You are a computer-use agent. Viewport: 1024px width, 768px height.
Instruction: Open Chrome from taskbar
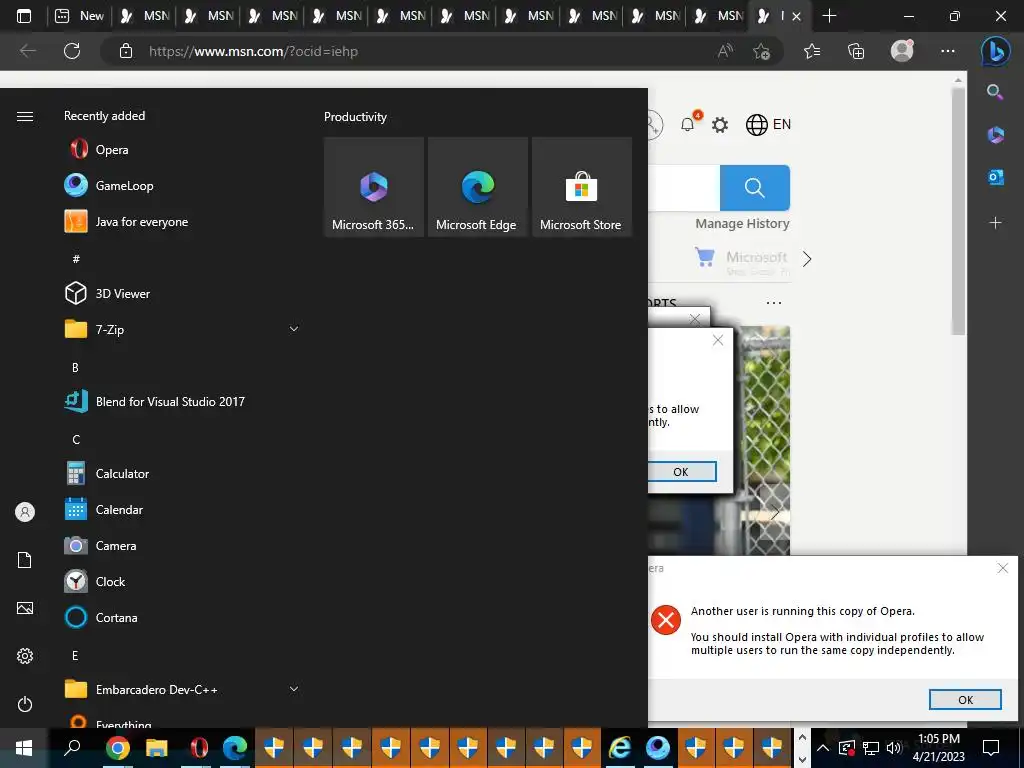coord(118,748)
